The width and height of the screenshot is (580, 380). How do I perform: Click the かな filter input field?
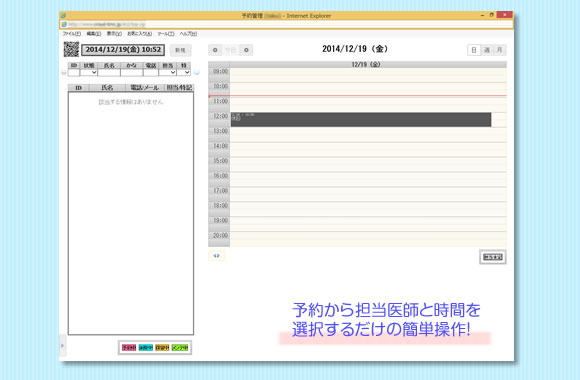[x=132, y=73]
